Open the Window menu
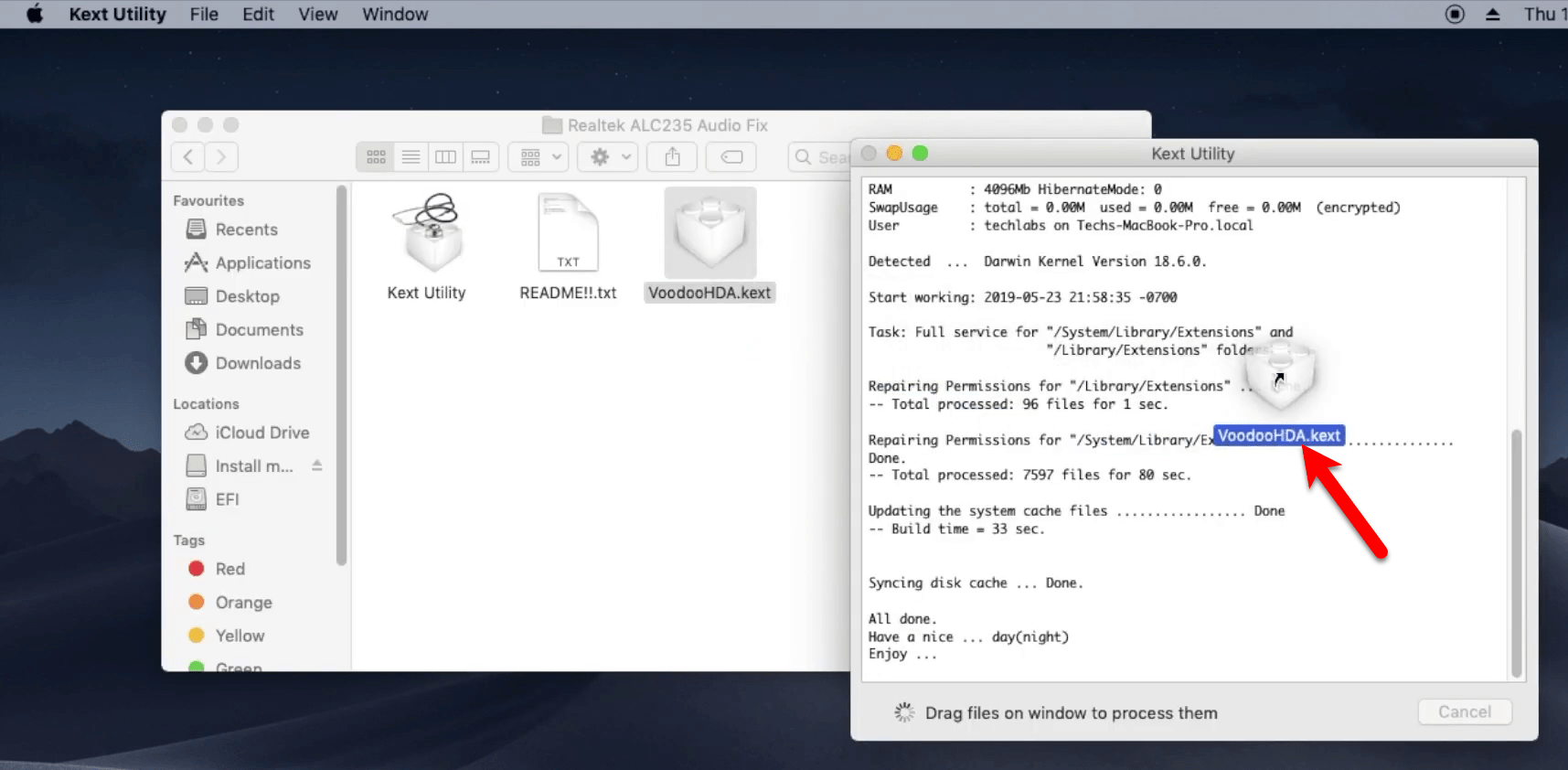 pos(395,14)
